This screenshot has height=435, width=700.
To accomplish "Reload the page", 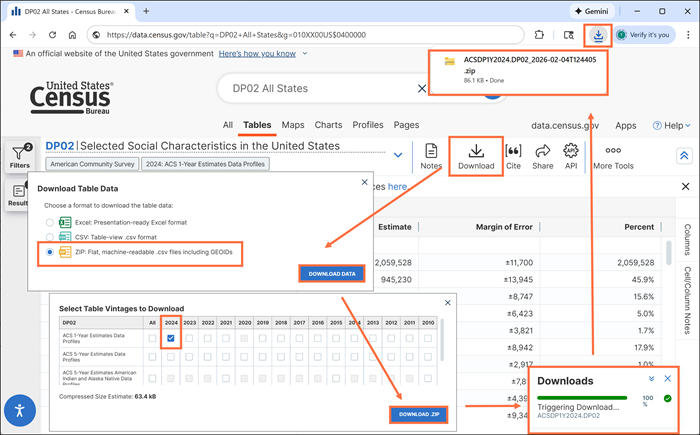I will pyautogui.click(x=52, y=35).
